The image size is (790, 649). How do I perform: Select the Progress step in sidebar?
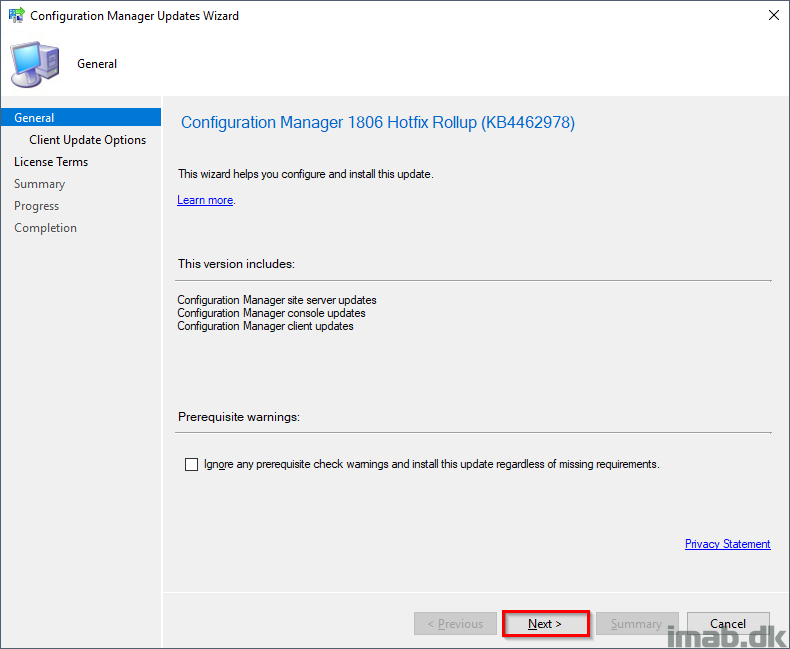click(x=36, y=206)
